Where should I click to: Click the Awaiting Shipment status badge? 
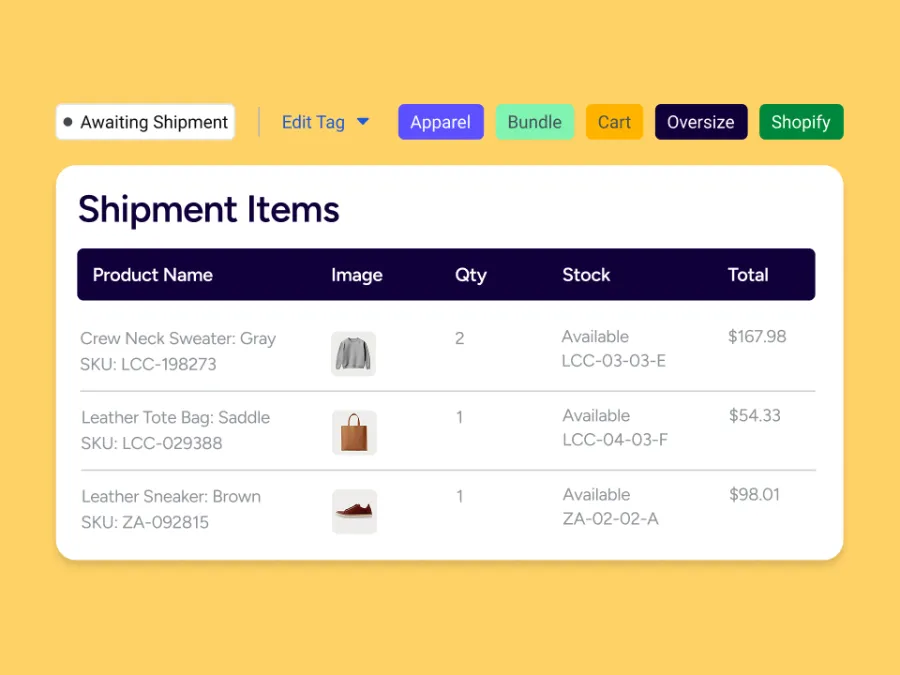[145, 122]
